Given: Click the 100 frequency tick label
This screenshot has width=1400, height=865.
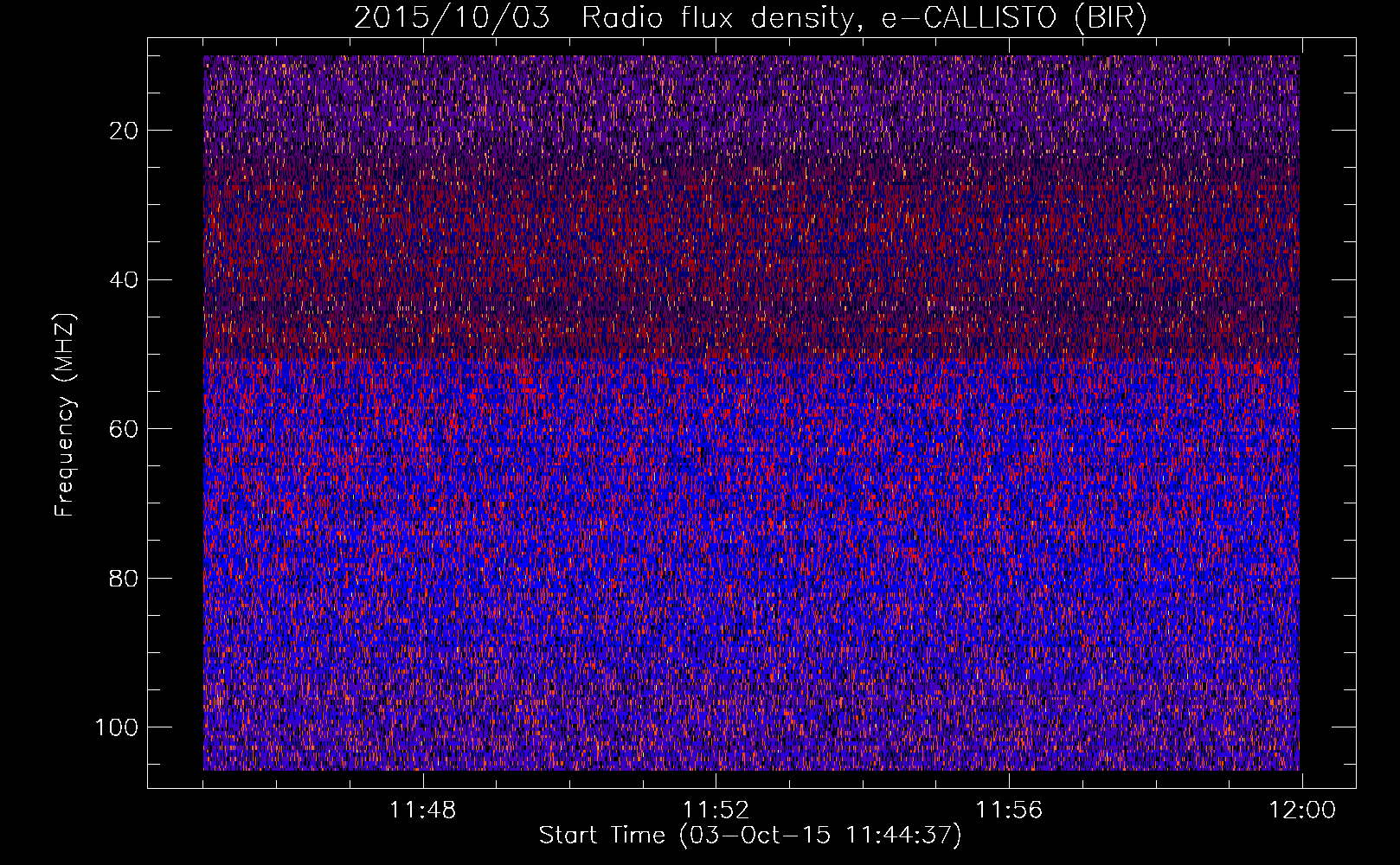Looking at the screenshot, I should tap(117, 727).
